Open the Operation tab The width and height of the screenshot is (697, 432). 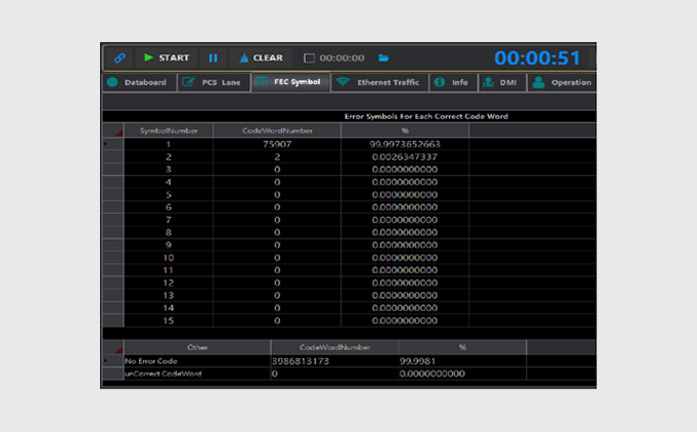[x=562, y=82]
